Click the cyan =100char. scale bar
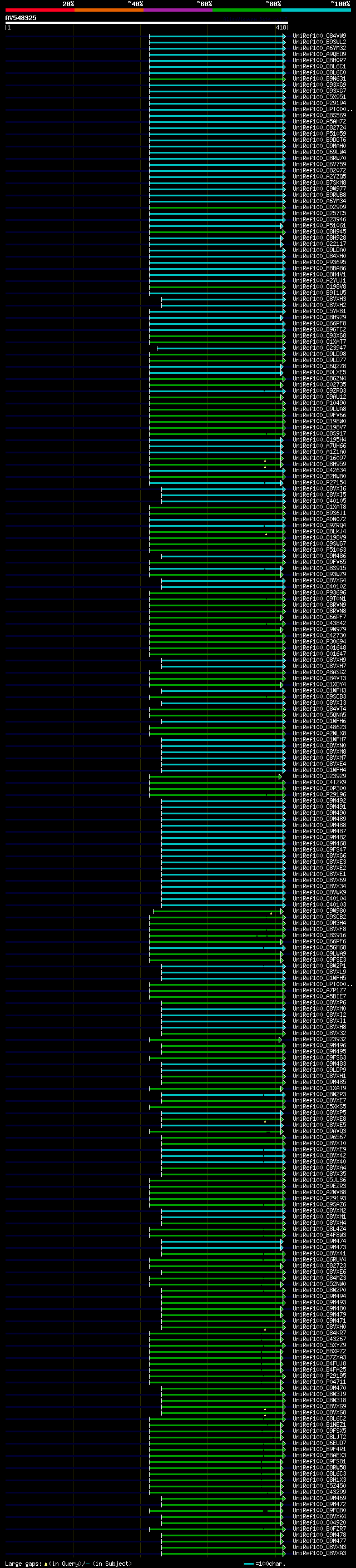Viewport: 356px width, 1568px height. (248, 1564)
